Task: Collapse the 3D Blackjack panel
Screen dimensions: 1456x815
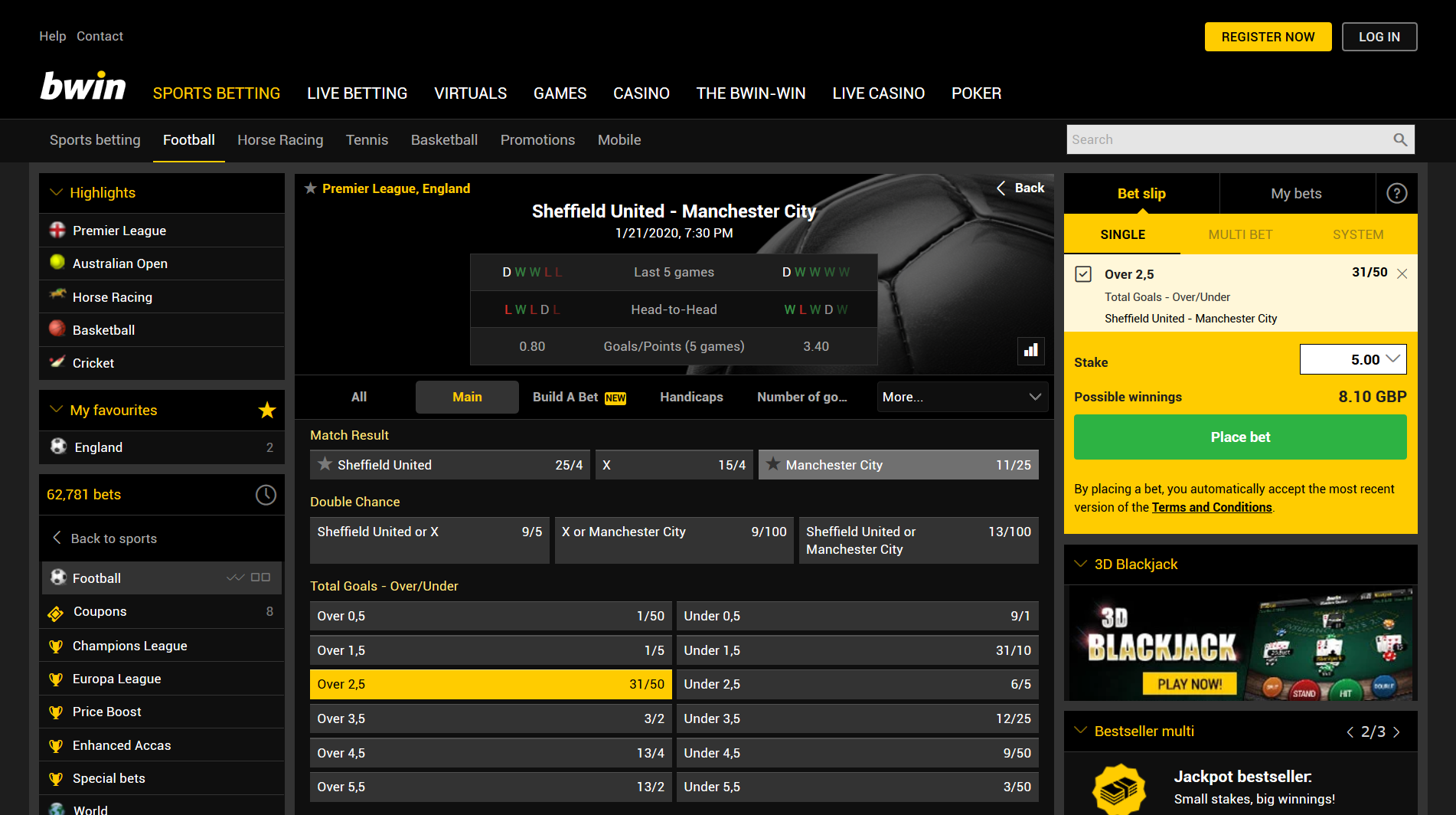Action: tap(1081, 565)
